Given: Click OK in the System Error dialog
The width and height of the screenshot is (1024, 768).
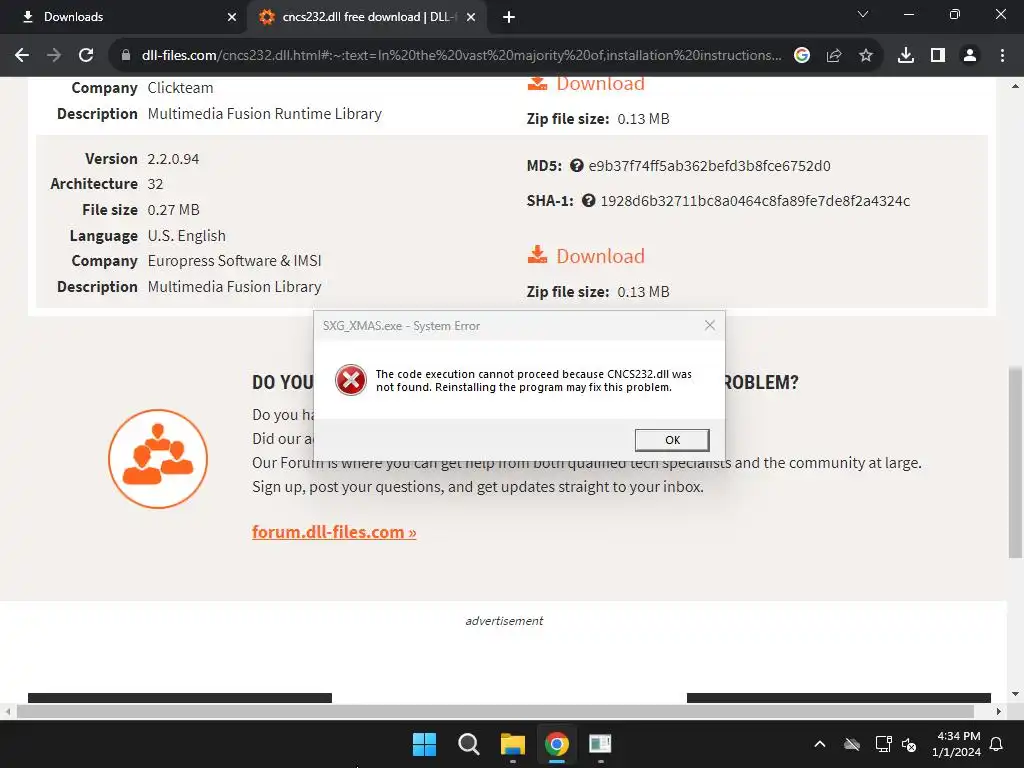Looking at the screenshot, I should [x=671, y=440].
